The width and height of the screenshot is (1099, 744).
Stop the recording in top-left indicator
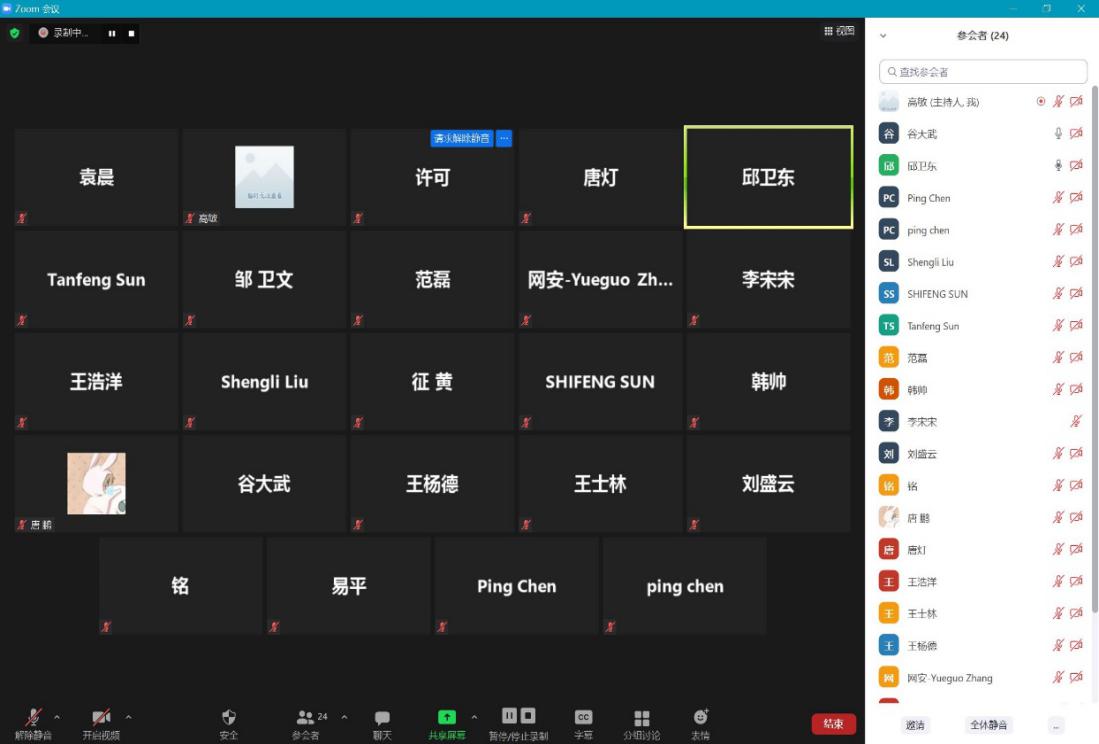click(x=131, y=33)
